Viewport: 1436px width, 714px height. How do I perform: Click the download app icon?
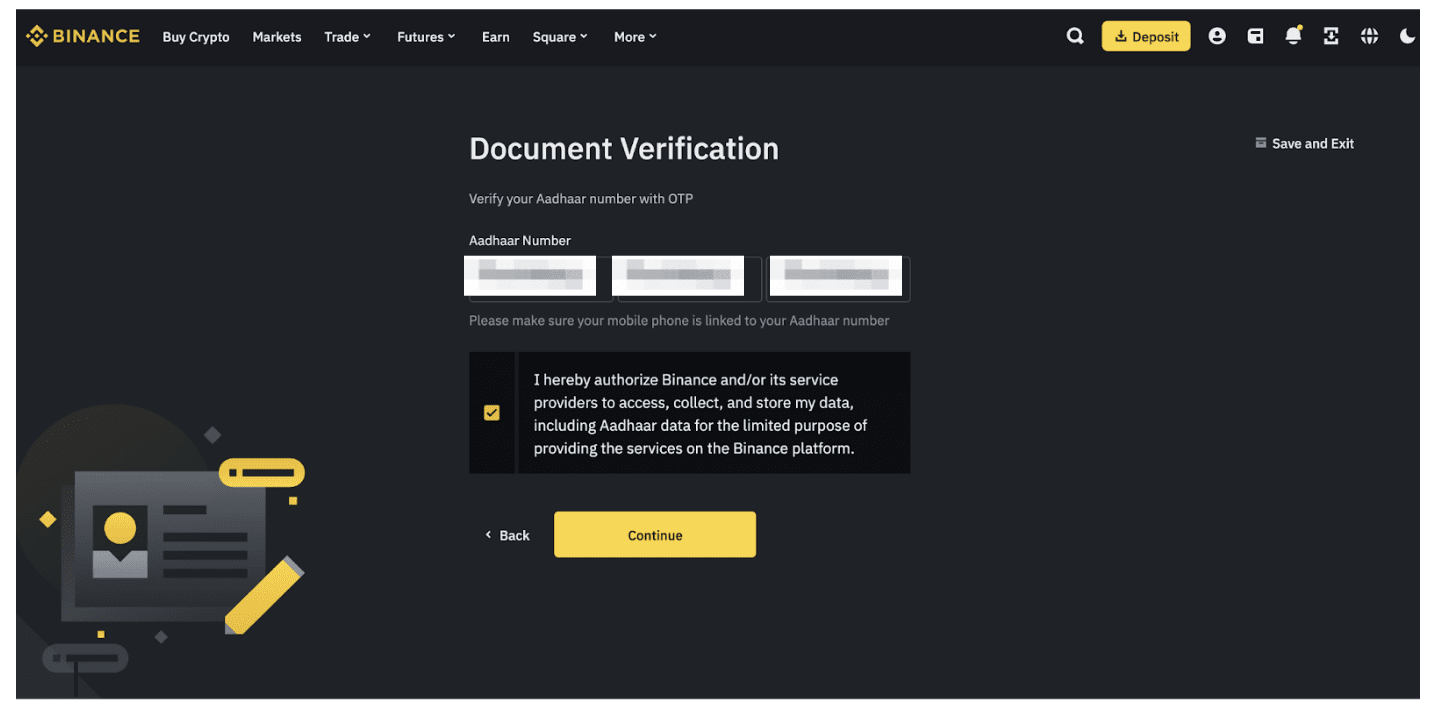[x=1331, y=37]
